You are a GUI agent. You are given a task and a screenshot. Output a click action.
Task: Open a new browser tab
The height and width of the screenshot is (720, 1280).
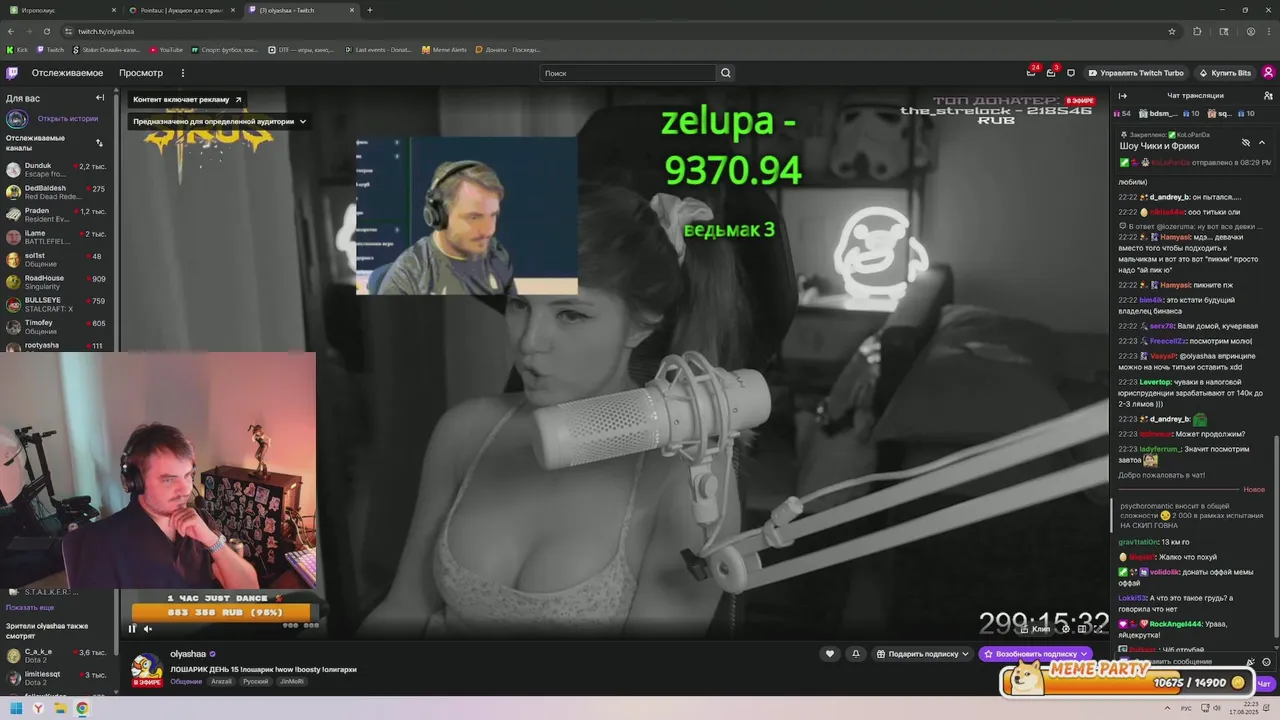(x=370, y=10)
